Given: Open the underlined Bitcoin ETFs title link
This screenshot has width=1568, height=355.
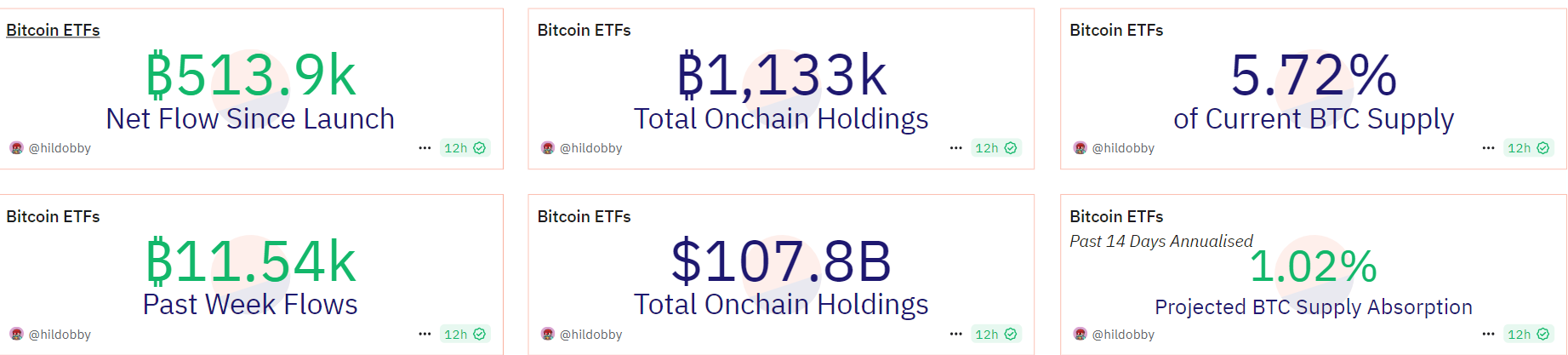Looking at the screenshot, I should coord(53,31).
